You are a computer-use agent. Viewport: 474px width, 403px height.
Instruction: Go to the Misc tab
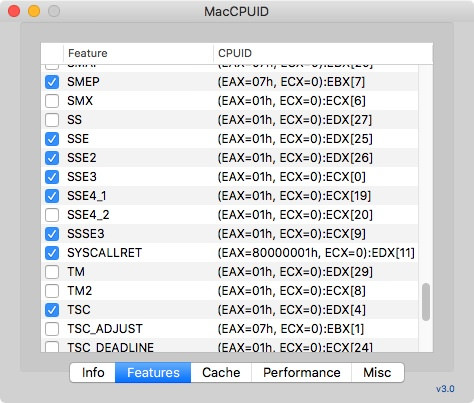click(x=378, y=373)
